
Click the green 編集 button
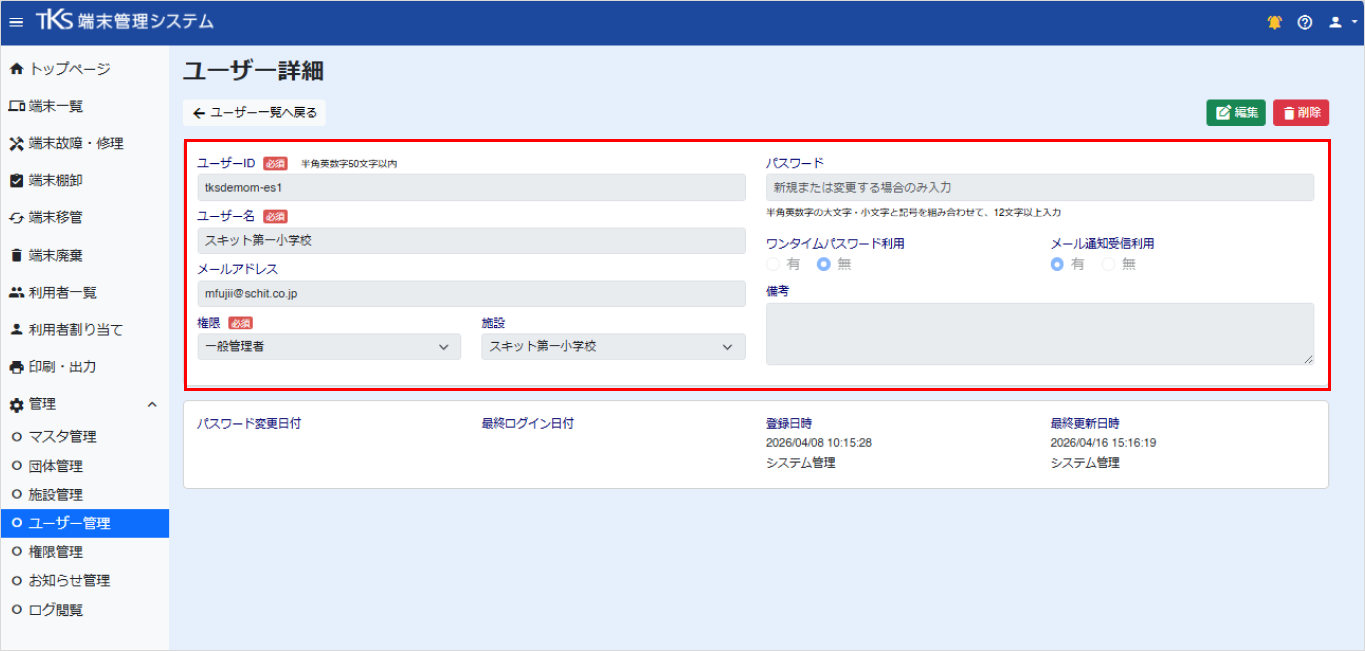[1236, 113]
